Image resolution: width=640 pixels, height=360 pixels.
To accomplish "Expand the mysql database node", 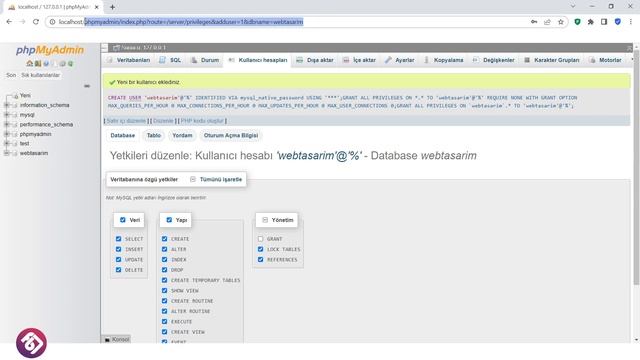I will click(x=6, y=115).
